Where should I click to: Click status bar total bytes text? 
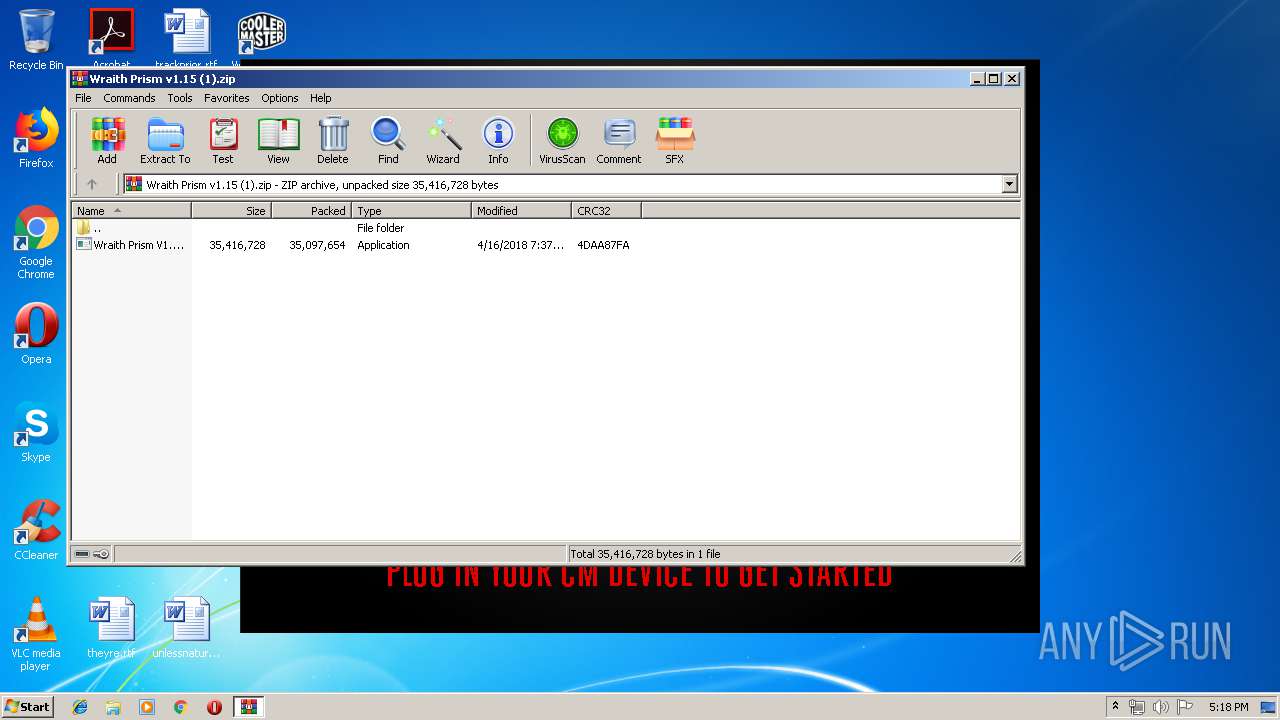coord(645,554)
